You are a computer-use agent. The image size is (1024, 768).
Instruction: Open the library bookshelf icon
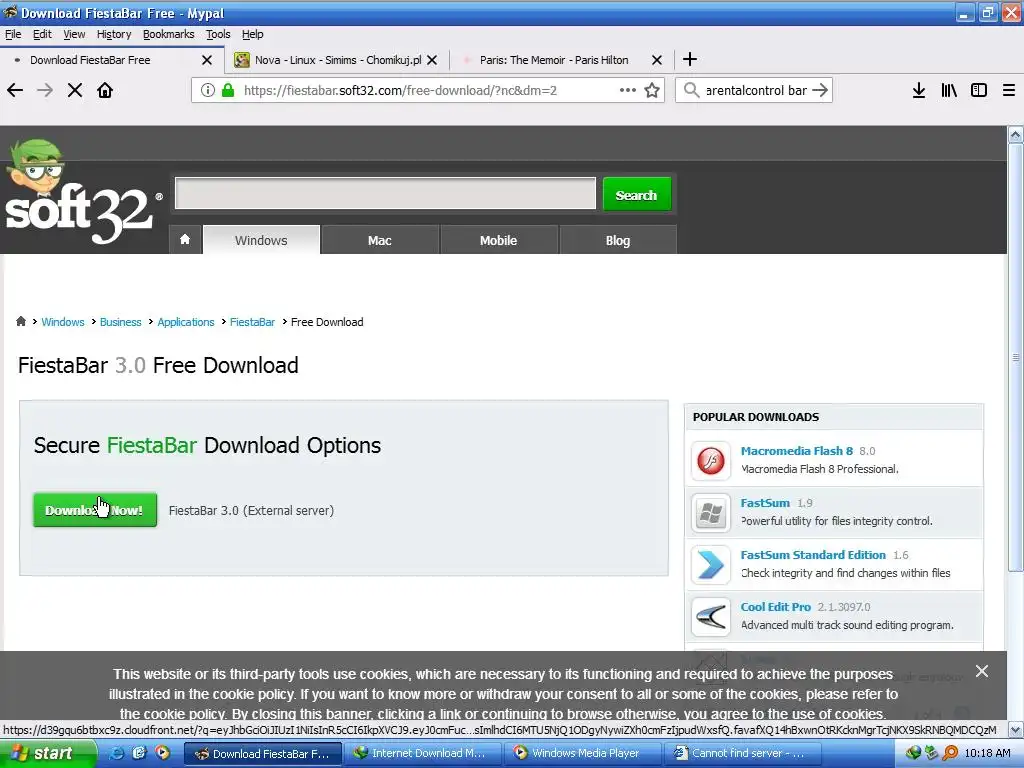click(x=949, y=90)
